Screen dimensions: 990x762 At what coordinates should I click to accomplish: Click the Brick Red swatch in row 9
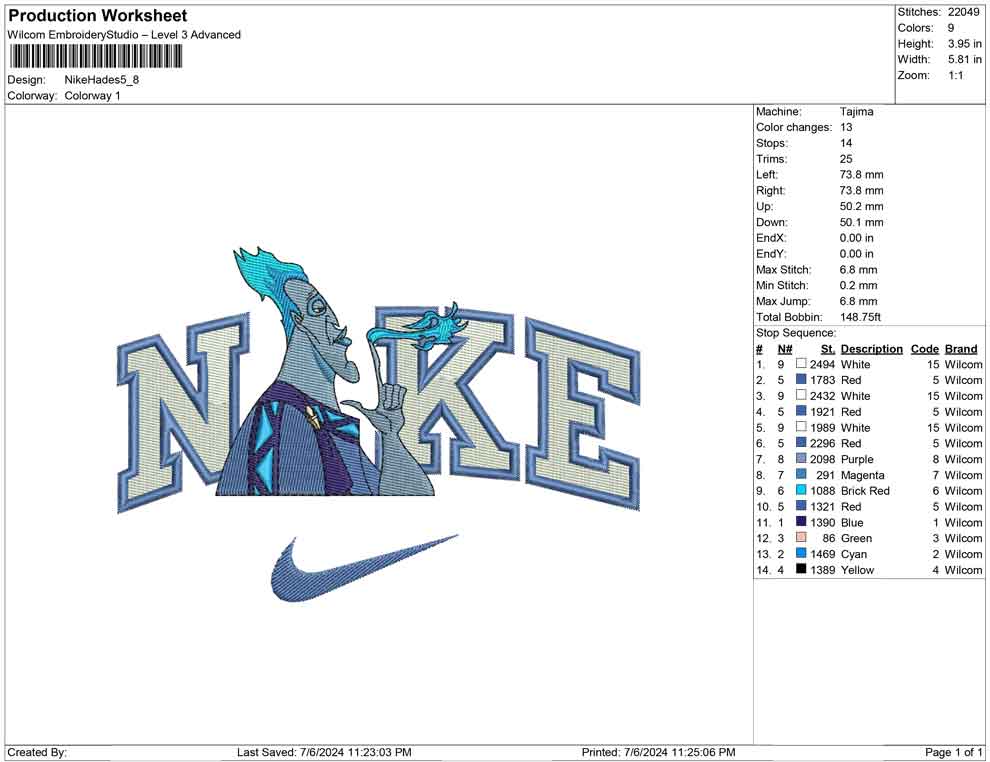point(801,490)
